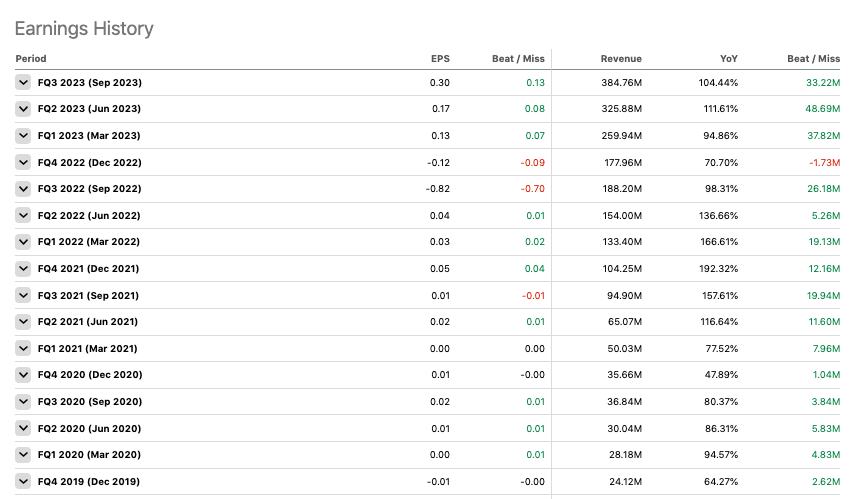Expand FQ1 2023 (Mar 2023) details
The height and width of the screenshot is (499, 852).
(23, 136)
